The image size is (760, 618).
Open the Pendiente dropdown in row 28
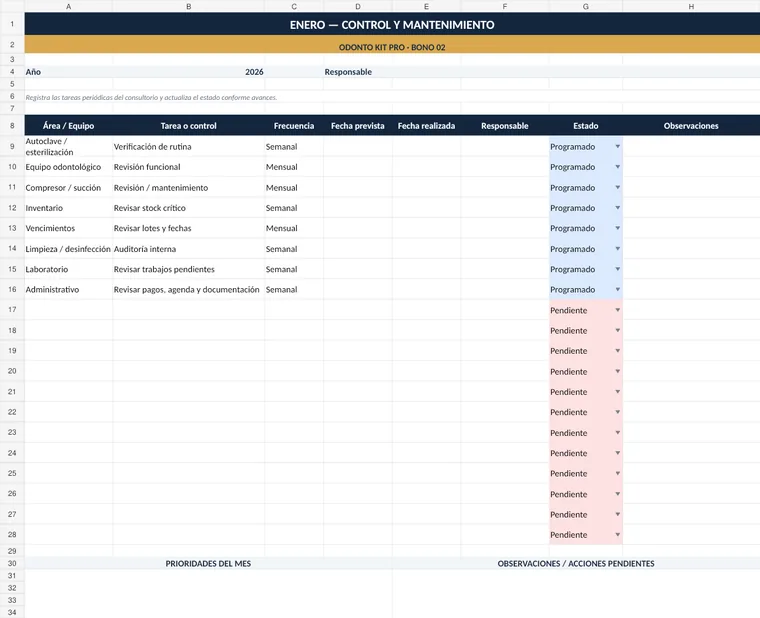(x=618, y=535)
